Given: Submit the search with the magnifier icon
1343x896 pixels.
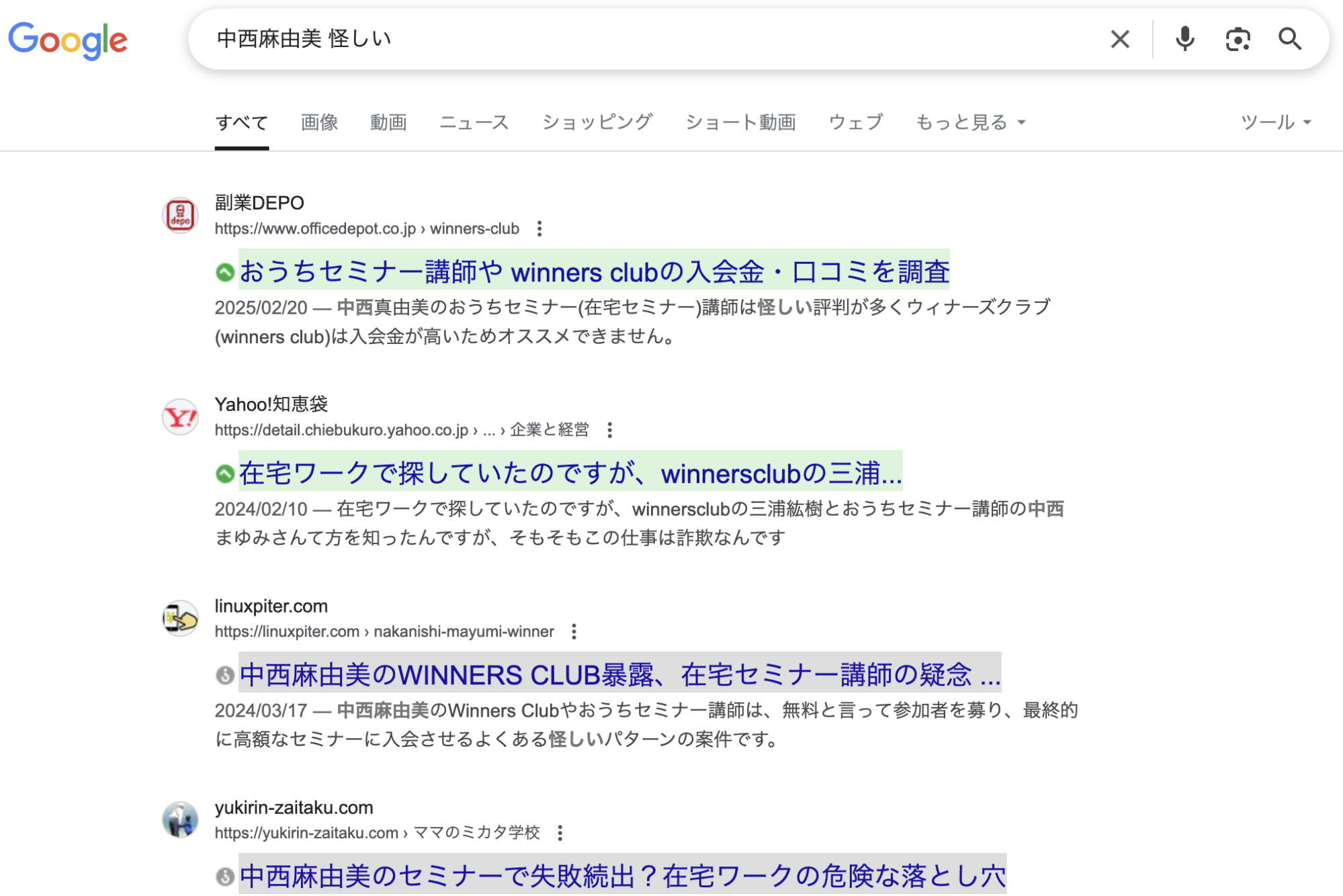Looking at the screenshot, I should (1290, 39).
